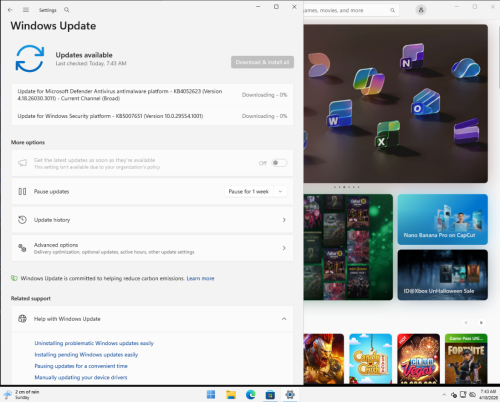Click the Windows Start button
The image size is (500, 402).
tap(211, 395)
